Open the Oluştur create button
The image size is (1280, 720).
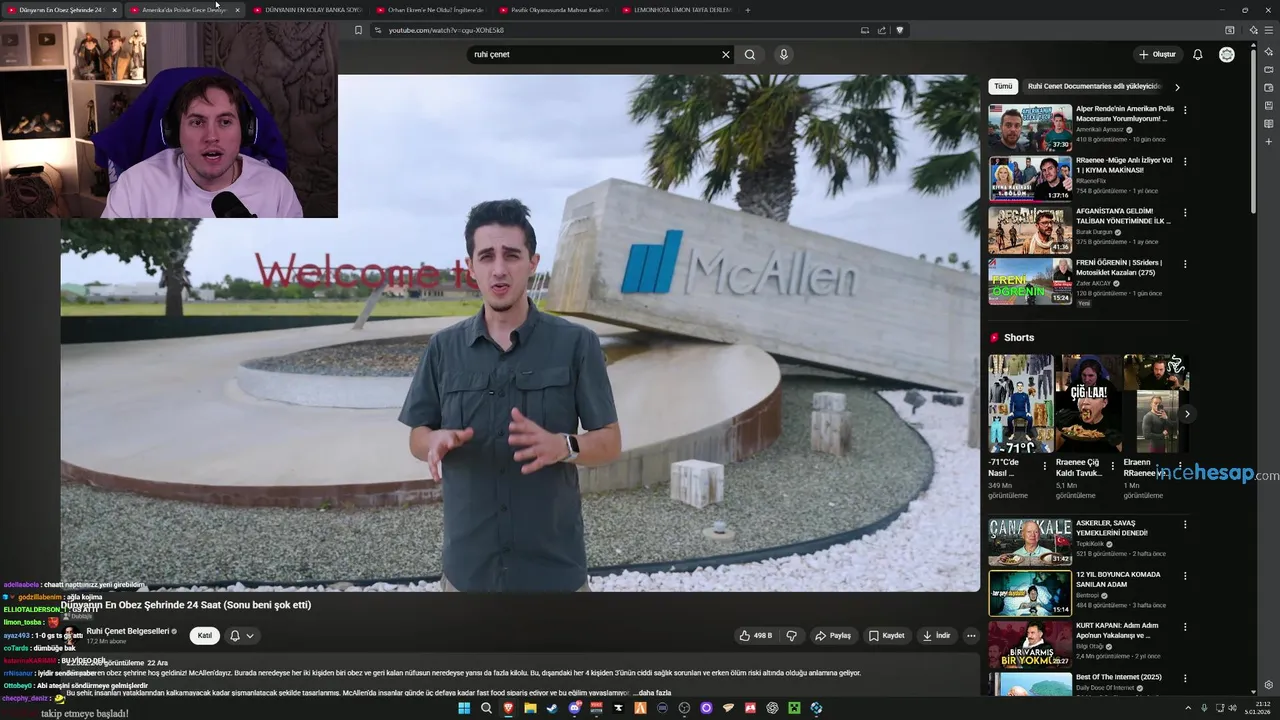point(1157,54)
